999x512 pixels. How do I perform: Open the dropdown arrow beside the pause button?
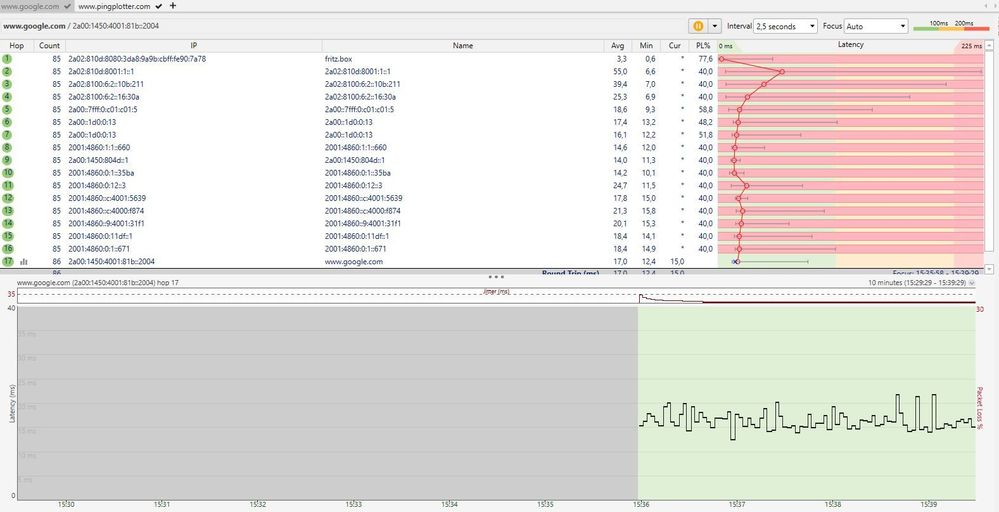point(715,26)
